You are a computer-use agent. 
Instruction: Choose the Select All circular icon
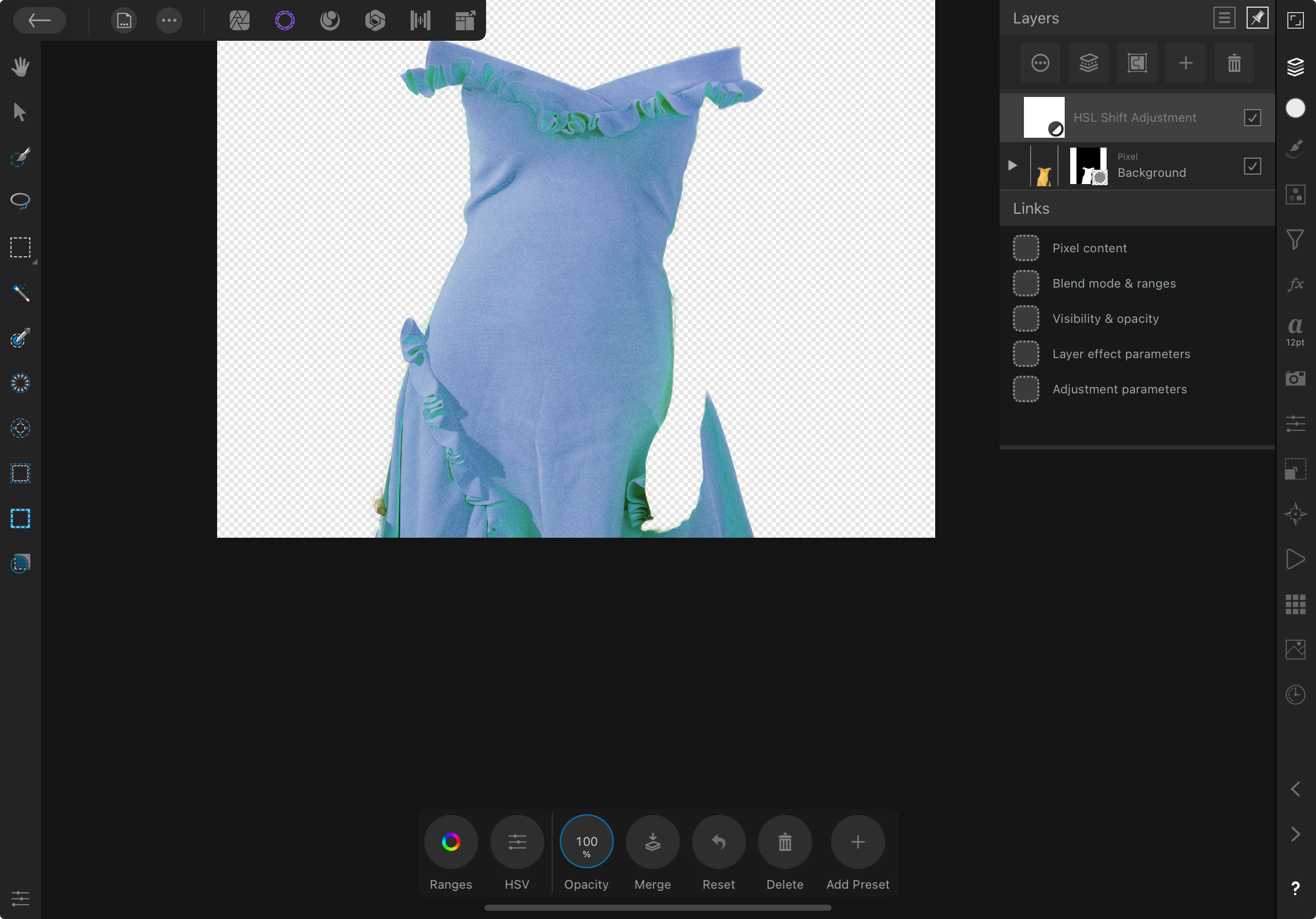coord(20,383)
